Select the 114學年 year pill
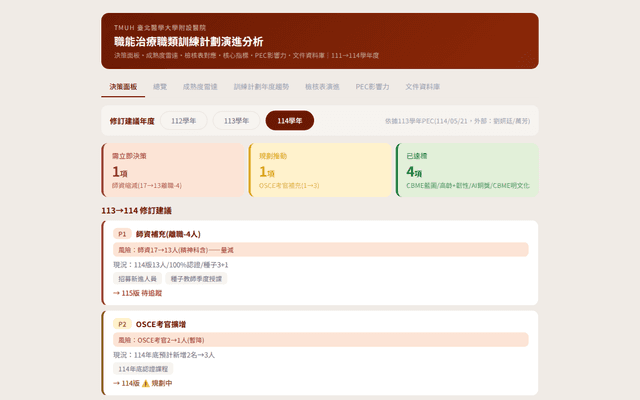The width and height of the screenshot is (640, 400). 290,121
